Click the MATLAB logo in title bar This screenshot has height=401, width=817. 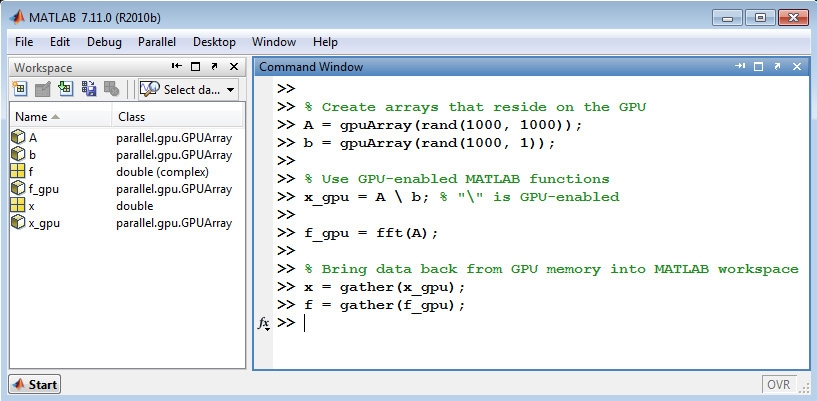click(18, 18)
